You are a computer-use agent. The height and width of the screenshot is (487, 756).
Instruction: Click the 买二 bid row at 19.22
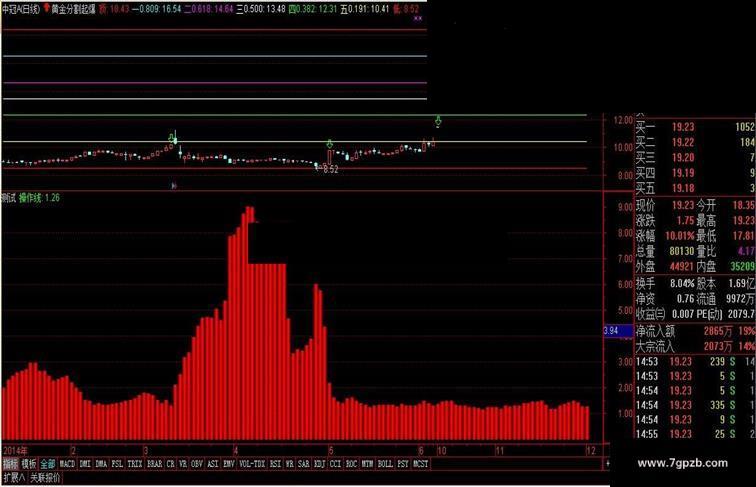[695, 142]
